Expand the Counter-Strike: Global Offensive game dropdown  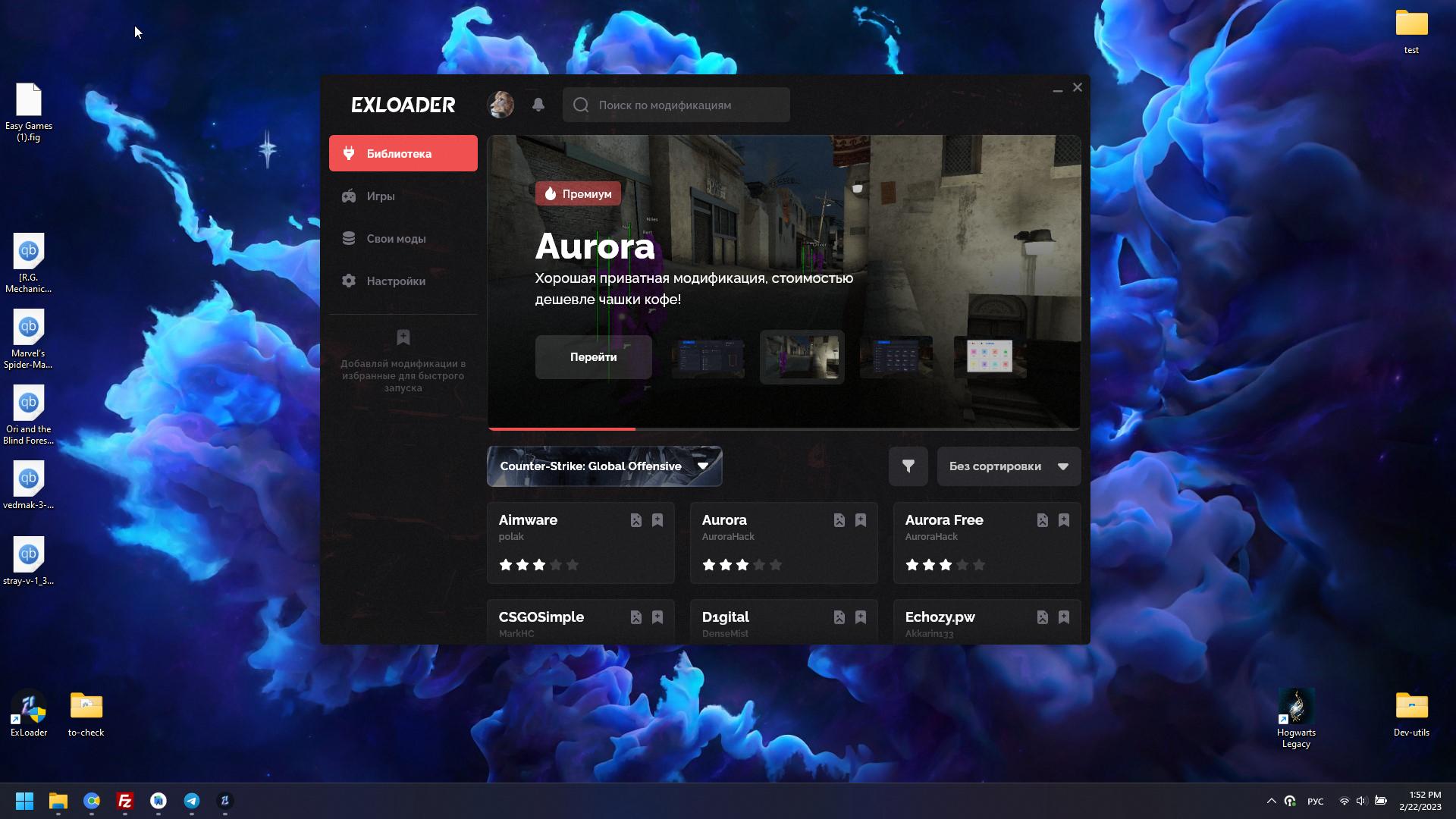pos(604,466)
